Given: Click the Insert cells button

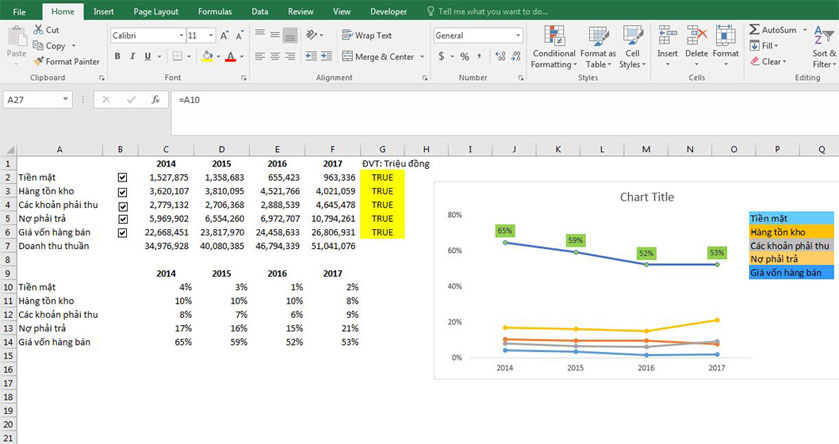Looking at the screenshot, I should pos(667,45).
